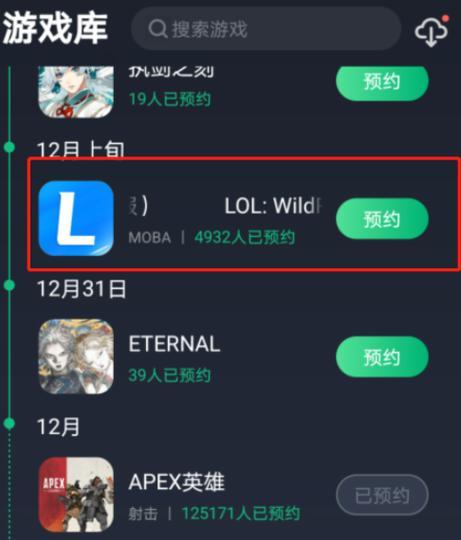Viewport: 461px width, 540px height.
Task: Open the cloud download manager icon
Action: [432, 31]
